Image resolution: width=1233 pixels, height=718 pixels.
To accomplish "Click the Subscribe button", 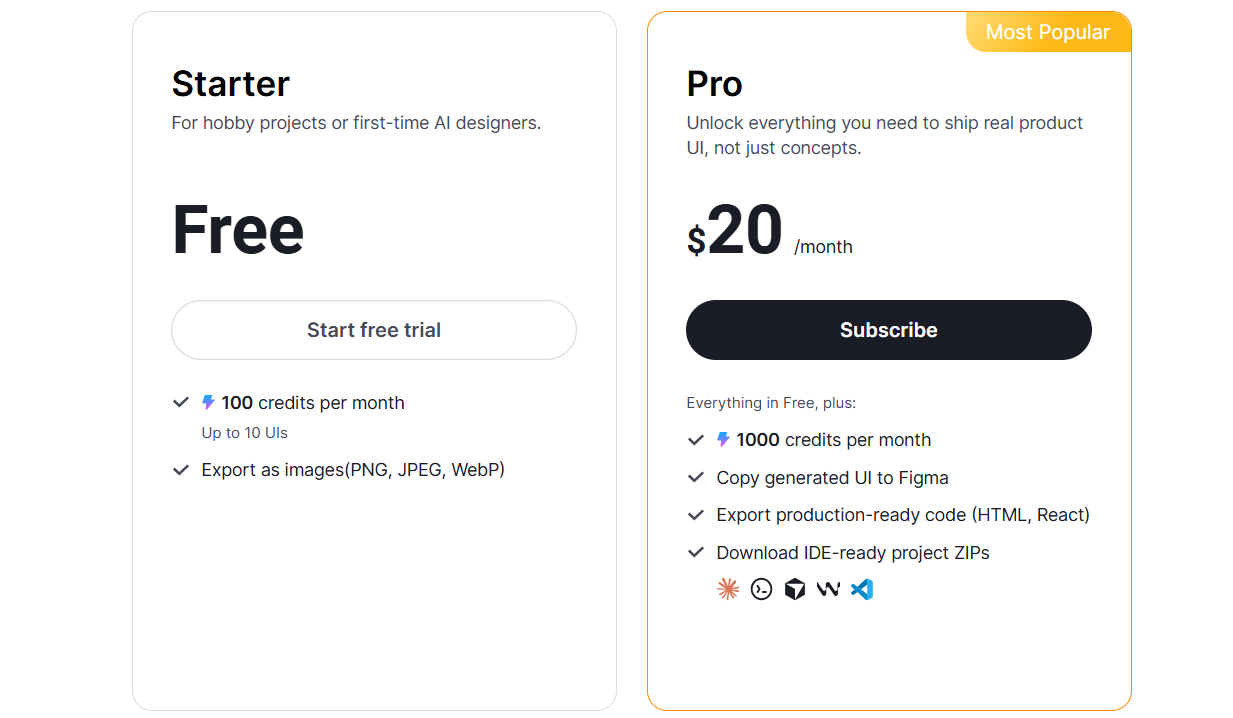I will coord(888,330).
